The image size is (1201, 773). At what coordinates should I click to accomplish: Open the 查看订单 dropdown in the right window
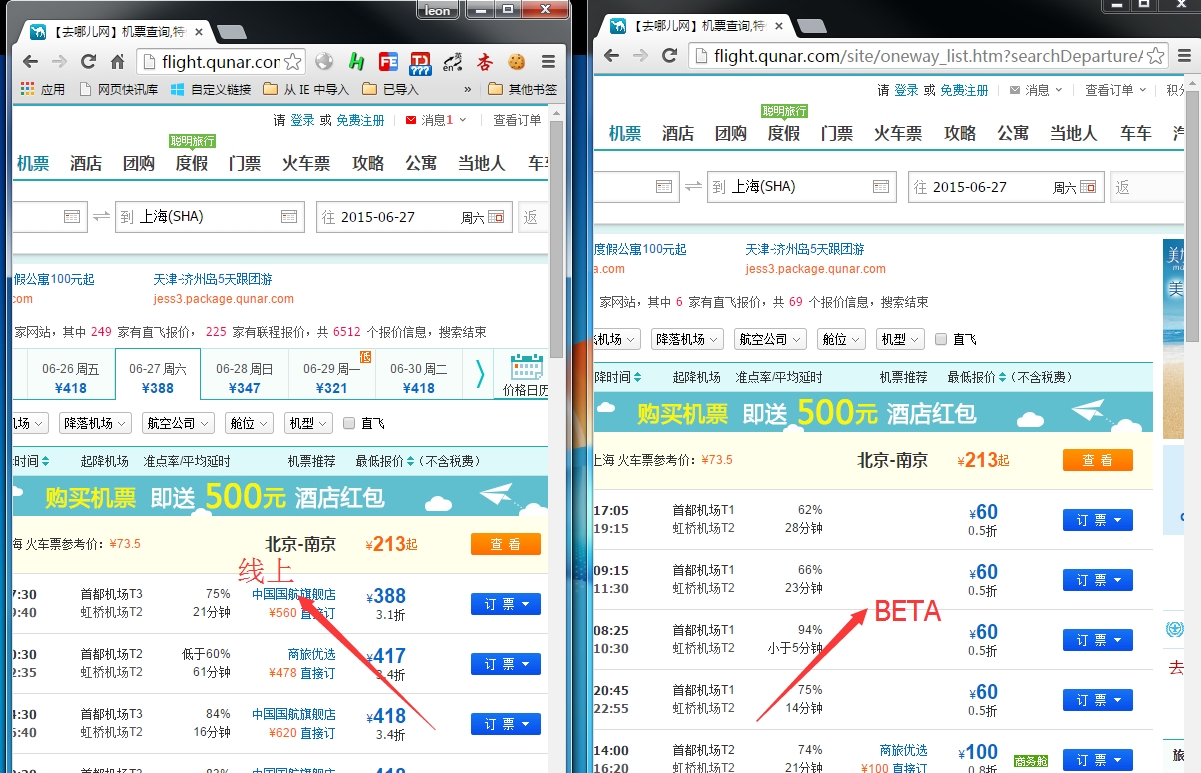[1114, 90]
